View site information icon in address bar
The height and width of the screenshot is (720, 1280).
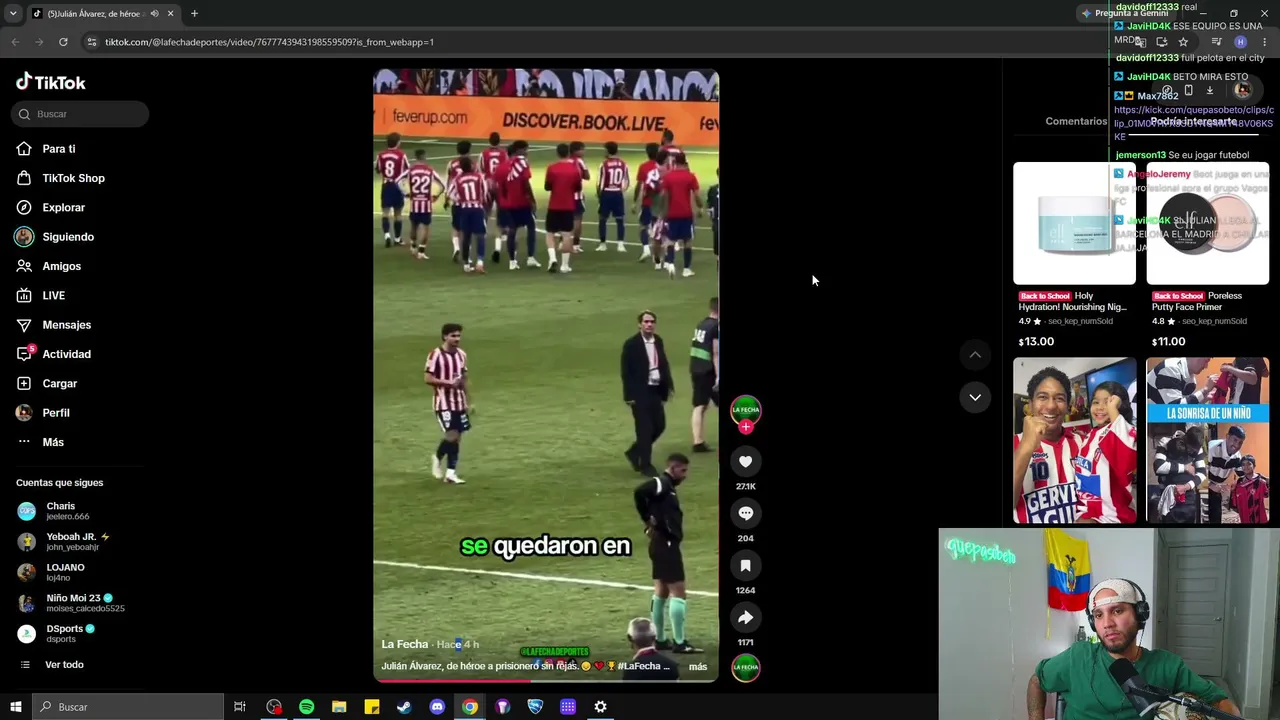(91, 42)
